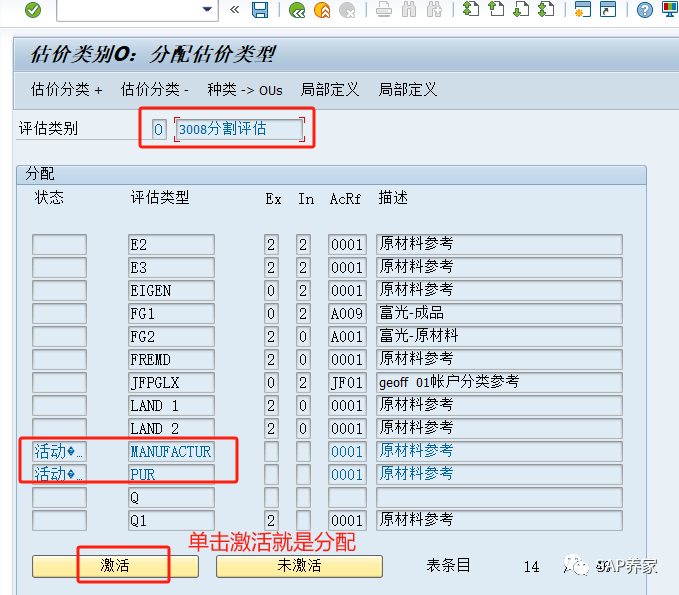Select the E3 valuation type cell
Image resolution: width=679 pixels, height=595 pixels.
pos(171,268)
